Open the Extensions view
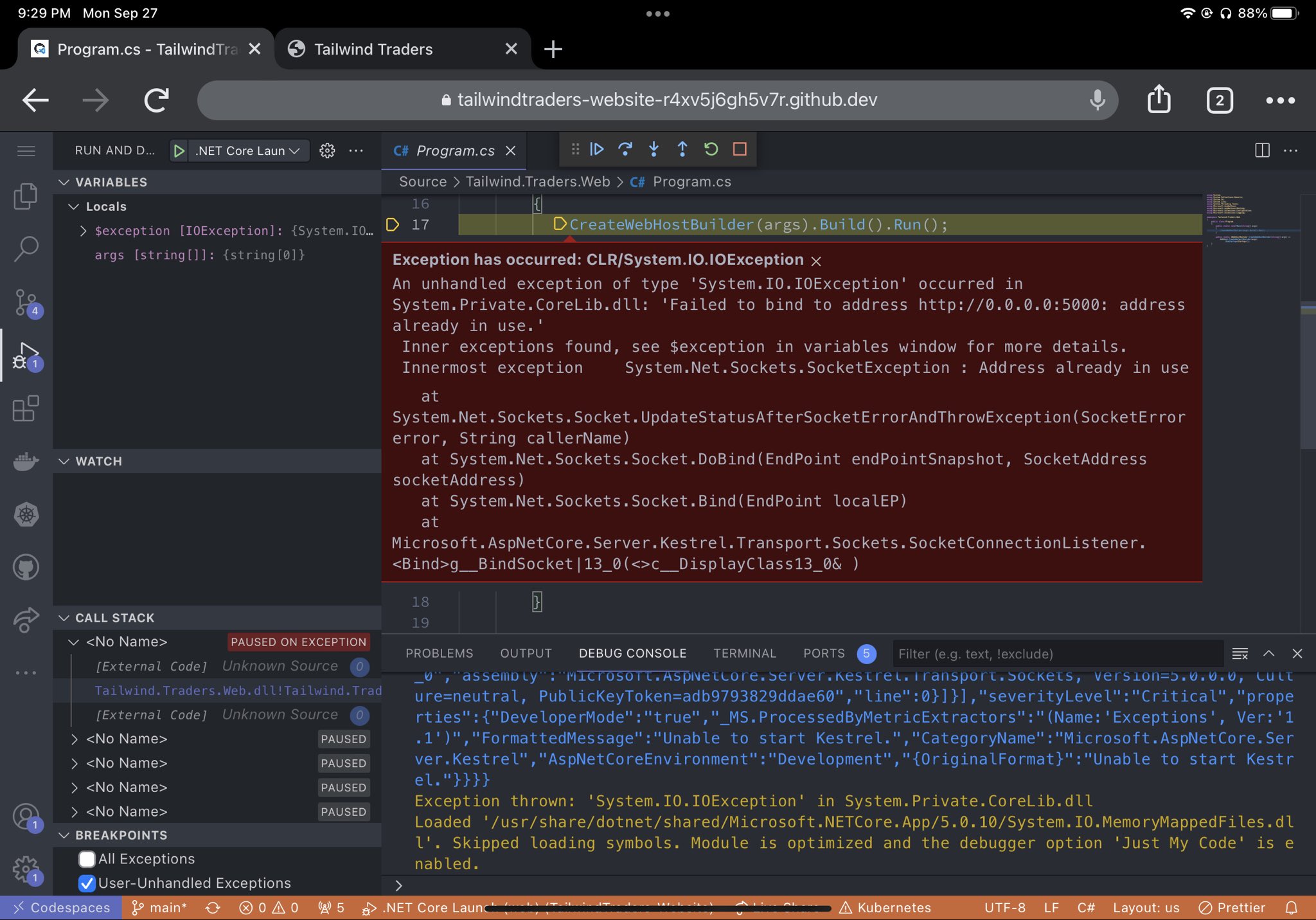The image size is (1316, 920). [26, 408]
